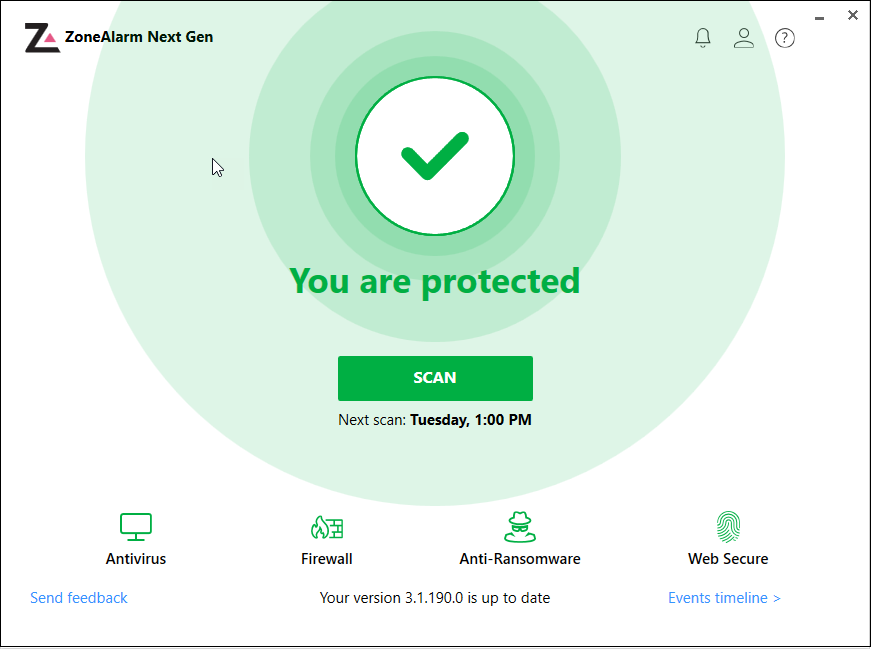Viewport: 871px width, 649px height.
Task: Select the Firewall label
Action: (327, 558)
